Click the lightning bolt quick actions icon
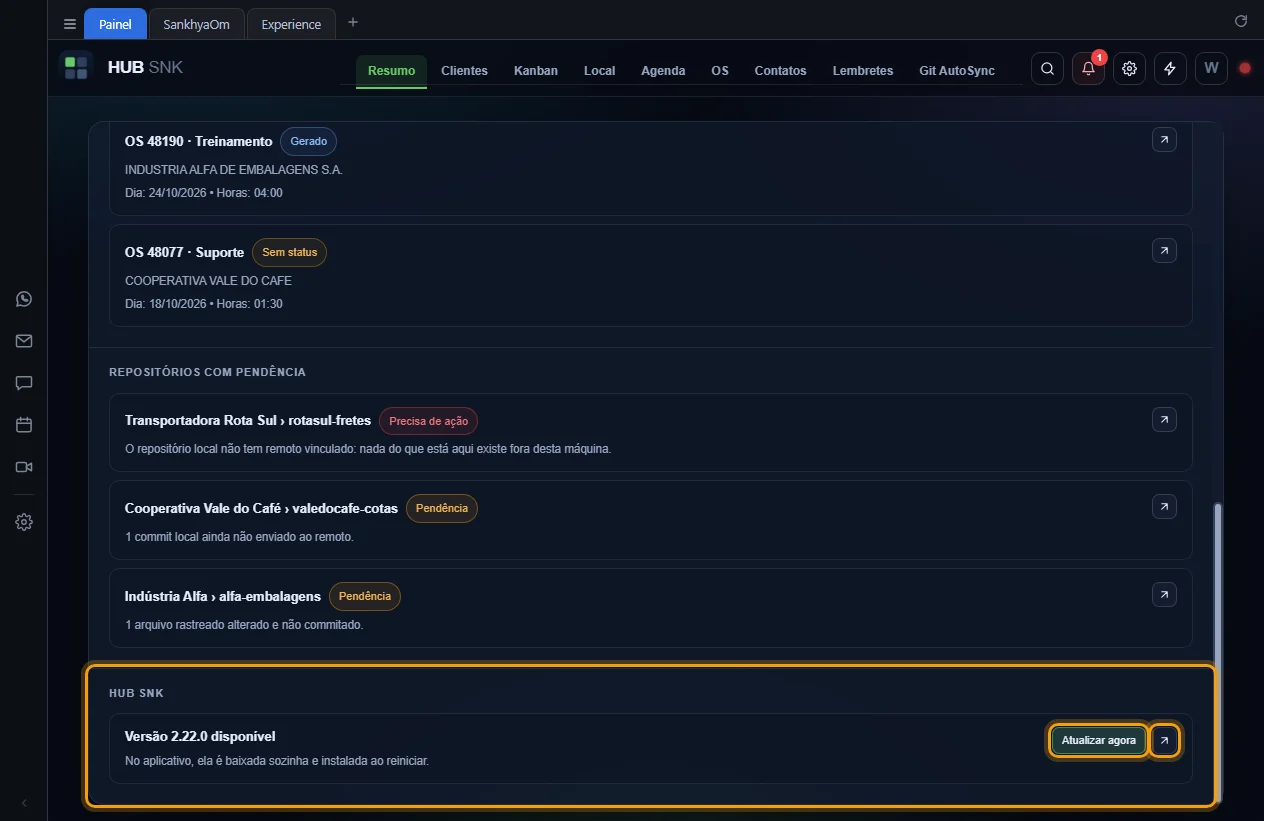The height and width of the screenshot is (821, 1264). point(1171,69)
